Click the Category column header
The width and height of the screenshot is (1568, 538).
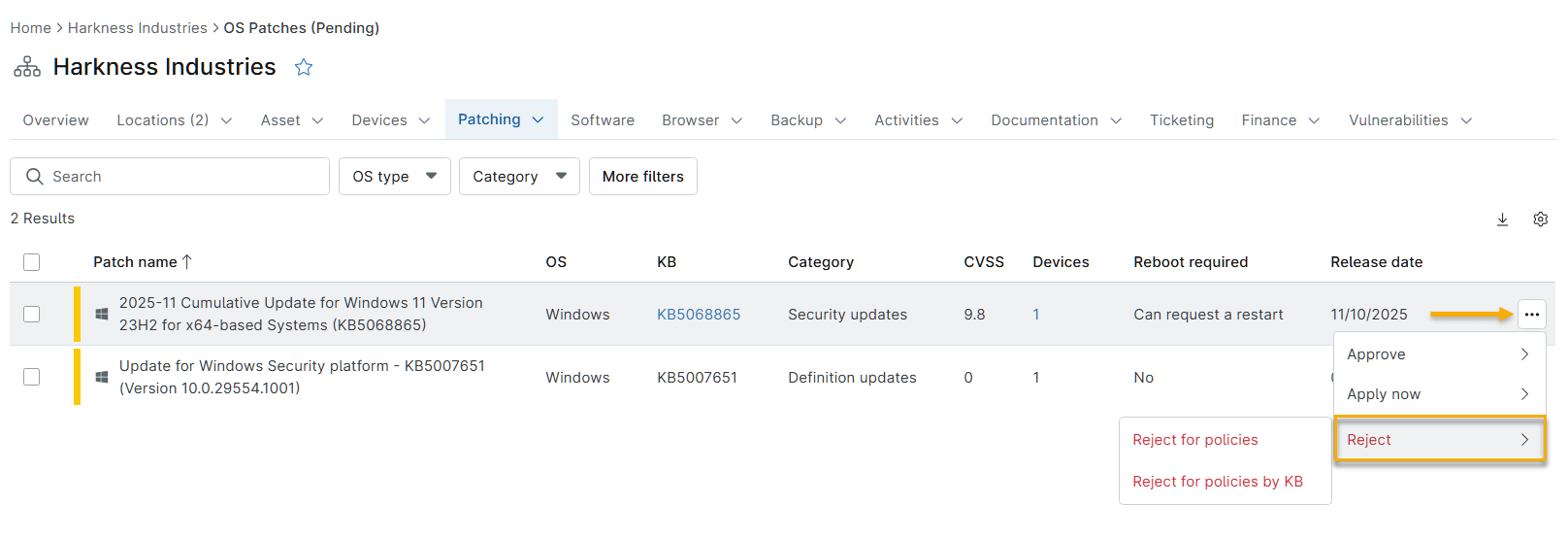click(821, 262)
